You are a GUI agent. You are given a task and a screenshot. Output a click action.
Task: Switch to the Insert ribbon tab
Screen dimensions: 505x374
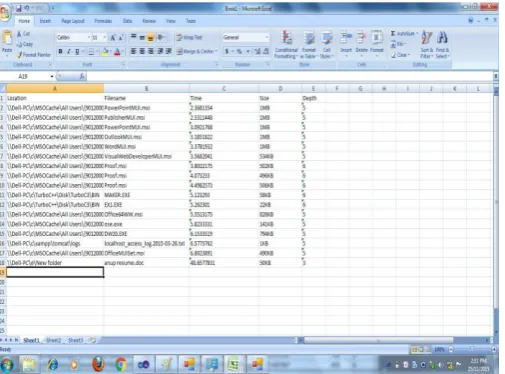pyautogui.click(x=45, y=21)
